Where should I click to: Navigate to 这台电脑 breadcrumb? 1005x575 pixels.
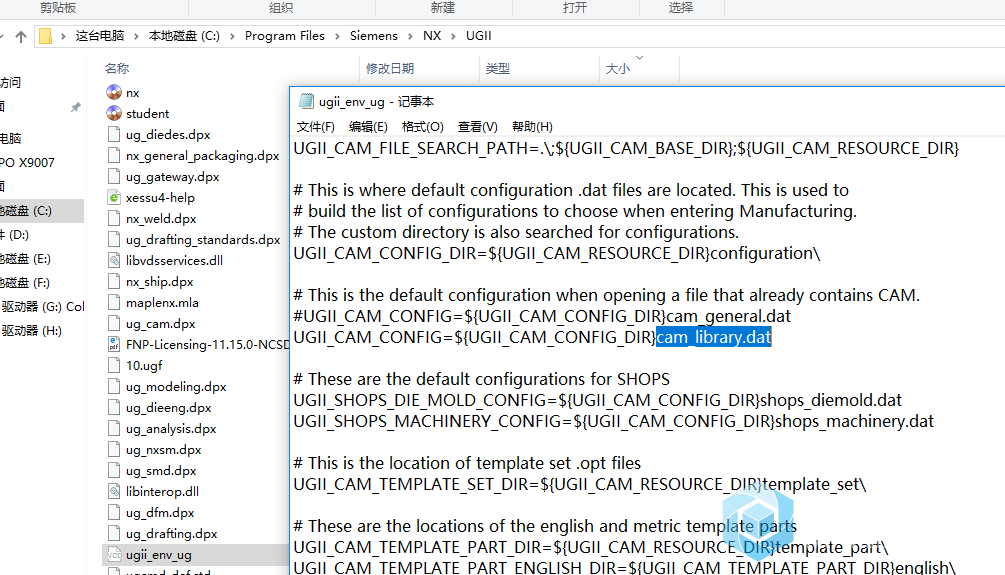click(100, 36)
